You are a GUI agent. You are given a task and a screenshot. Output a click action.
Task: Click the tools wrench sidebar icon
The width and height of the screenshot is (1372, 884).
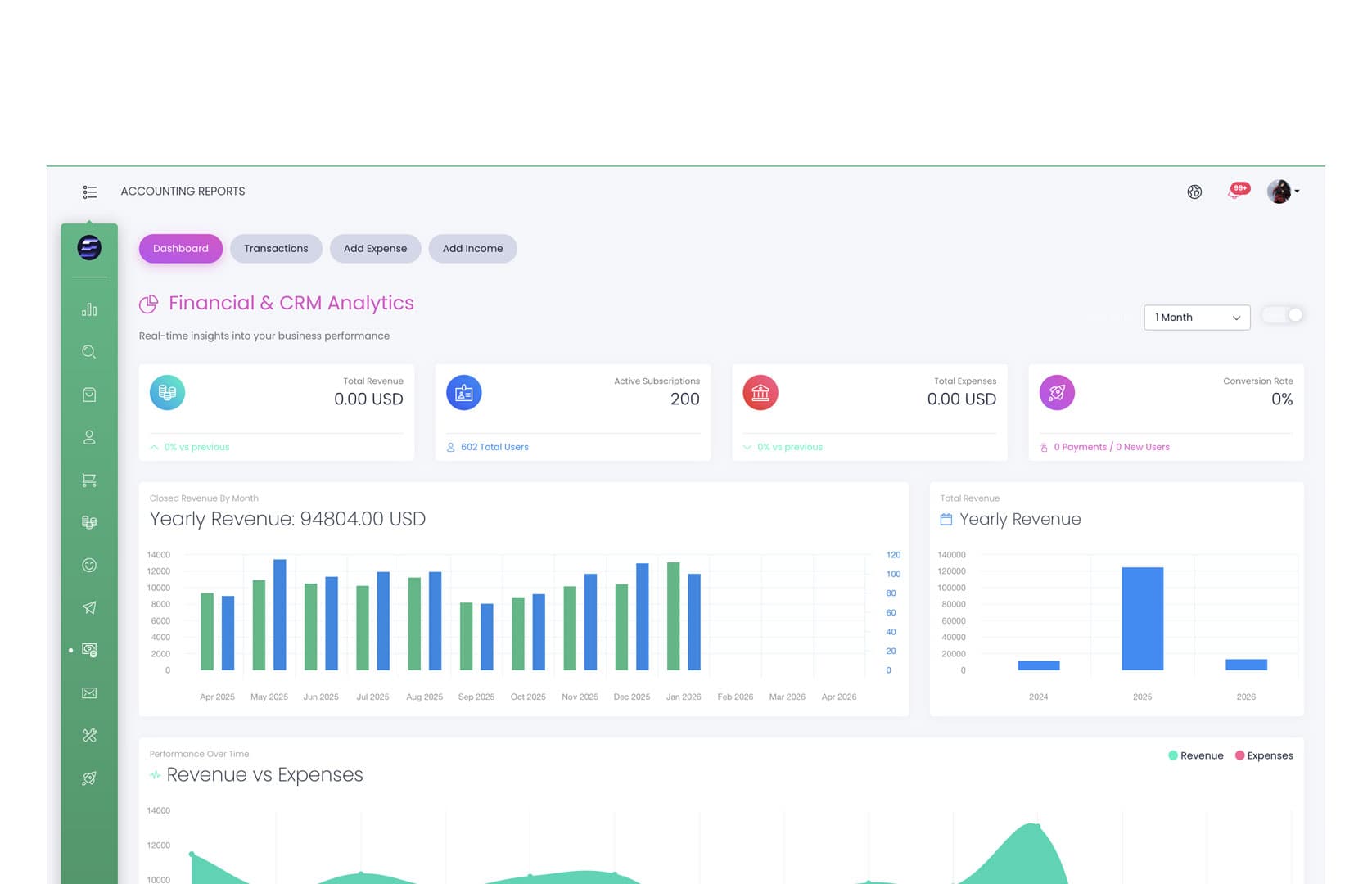89,735
